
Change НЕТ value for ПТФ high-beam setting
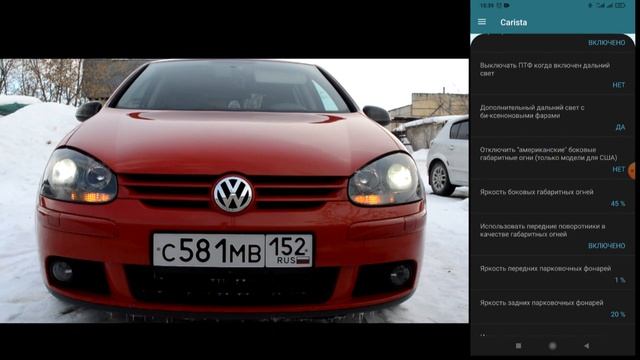[x=618, y=85]
